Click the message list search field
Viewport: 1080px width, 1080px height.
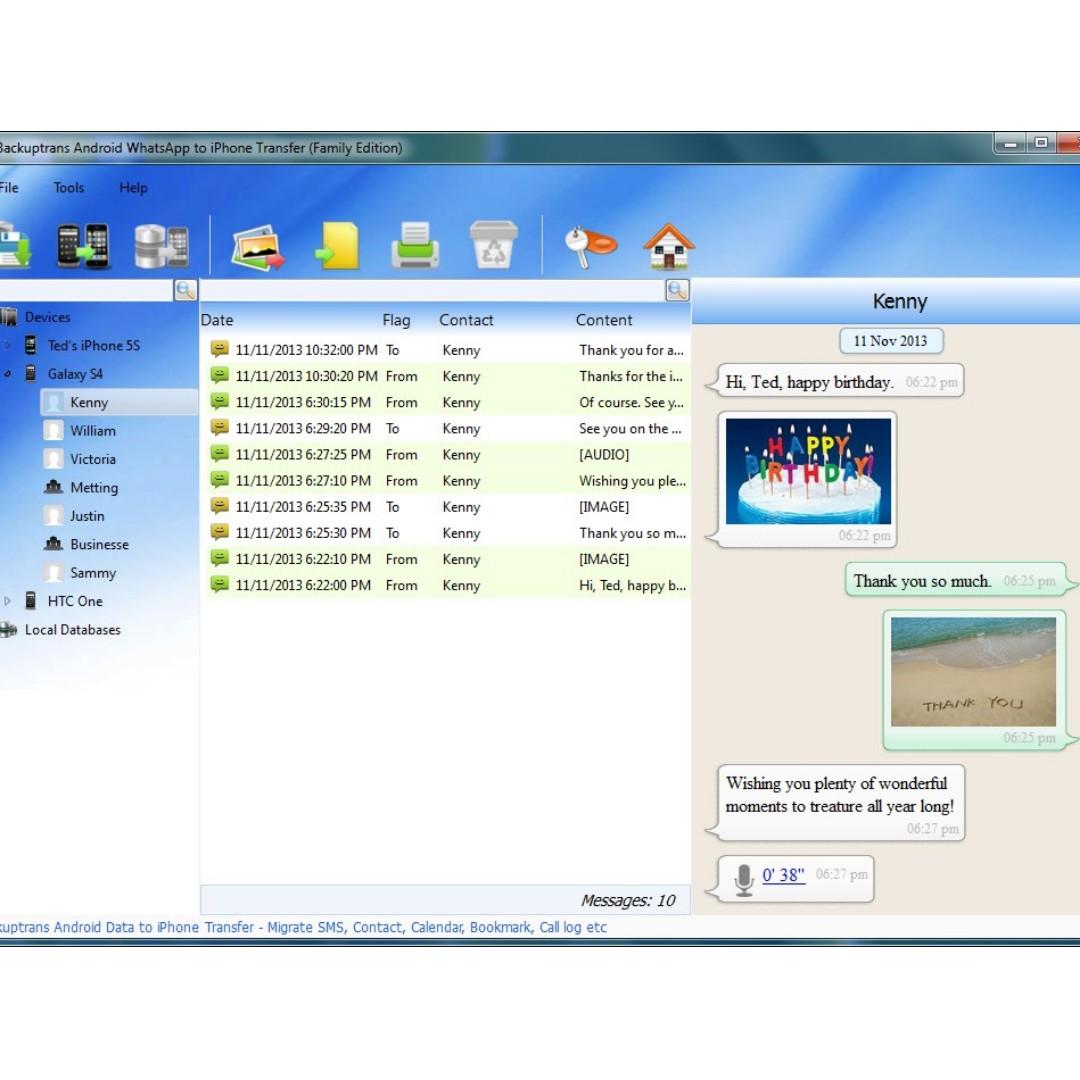[x=433, y=290]
